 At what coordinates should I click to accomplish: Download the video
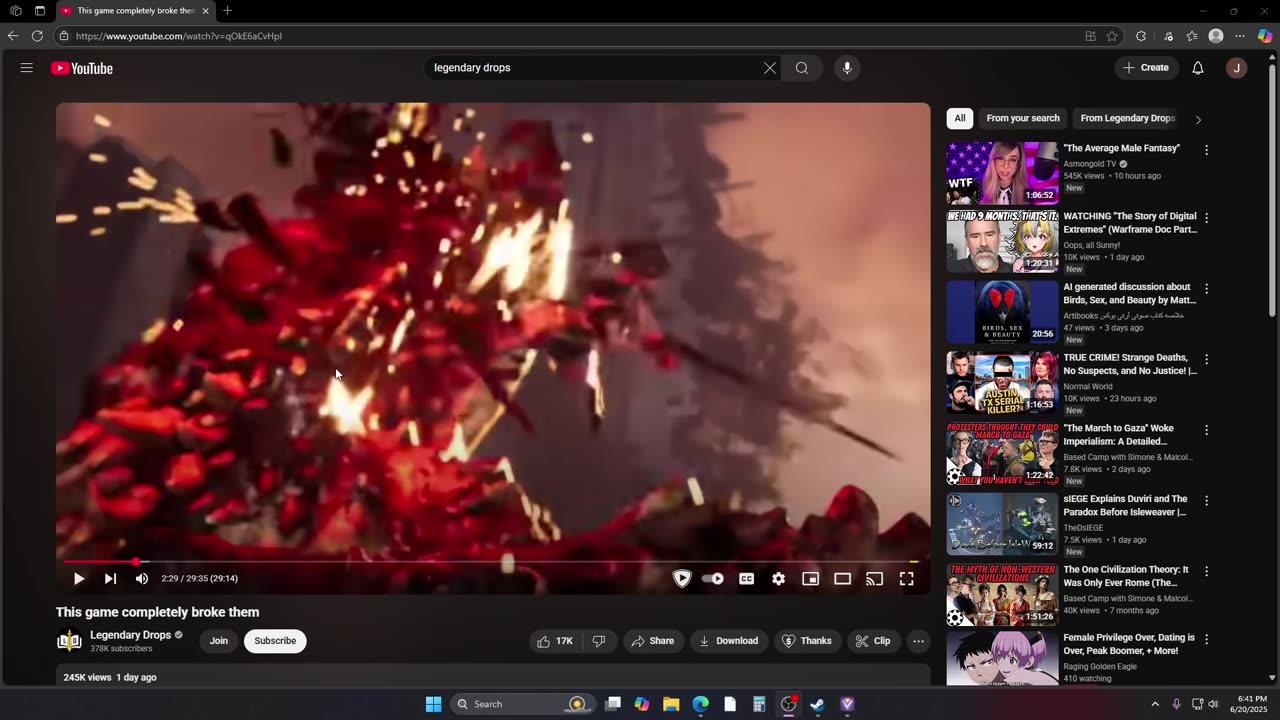[729, 641]
